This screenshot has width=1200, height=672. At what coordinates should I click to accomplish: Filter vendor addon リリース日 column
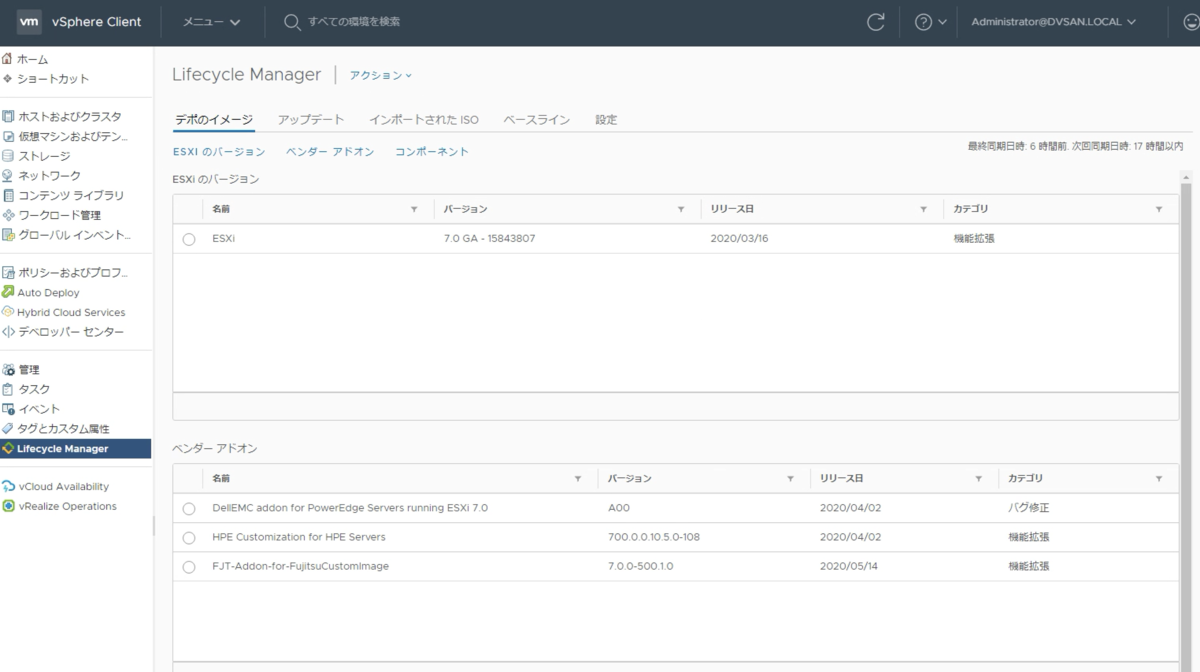coord(979,479)
